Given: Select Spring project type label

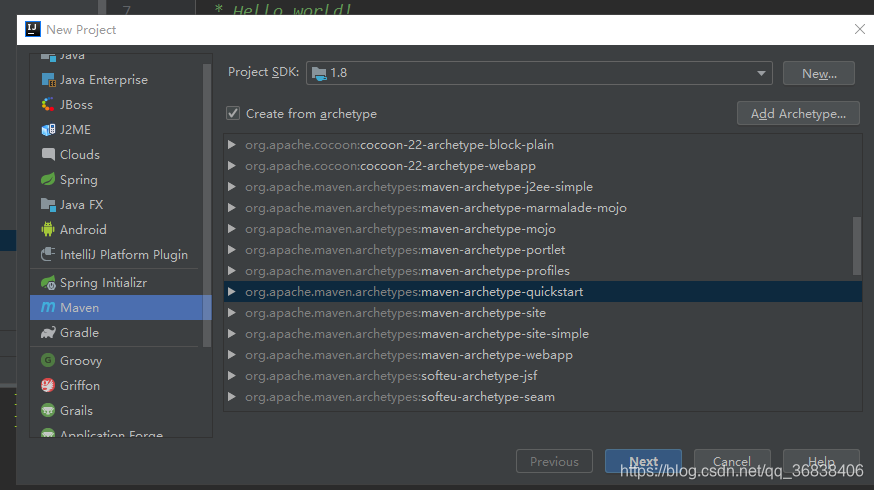Looking at the screenshot, I should click(79, 179).
